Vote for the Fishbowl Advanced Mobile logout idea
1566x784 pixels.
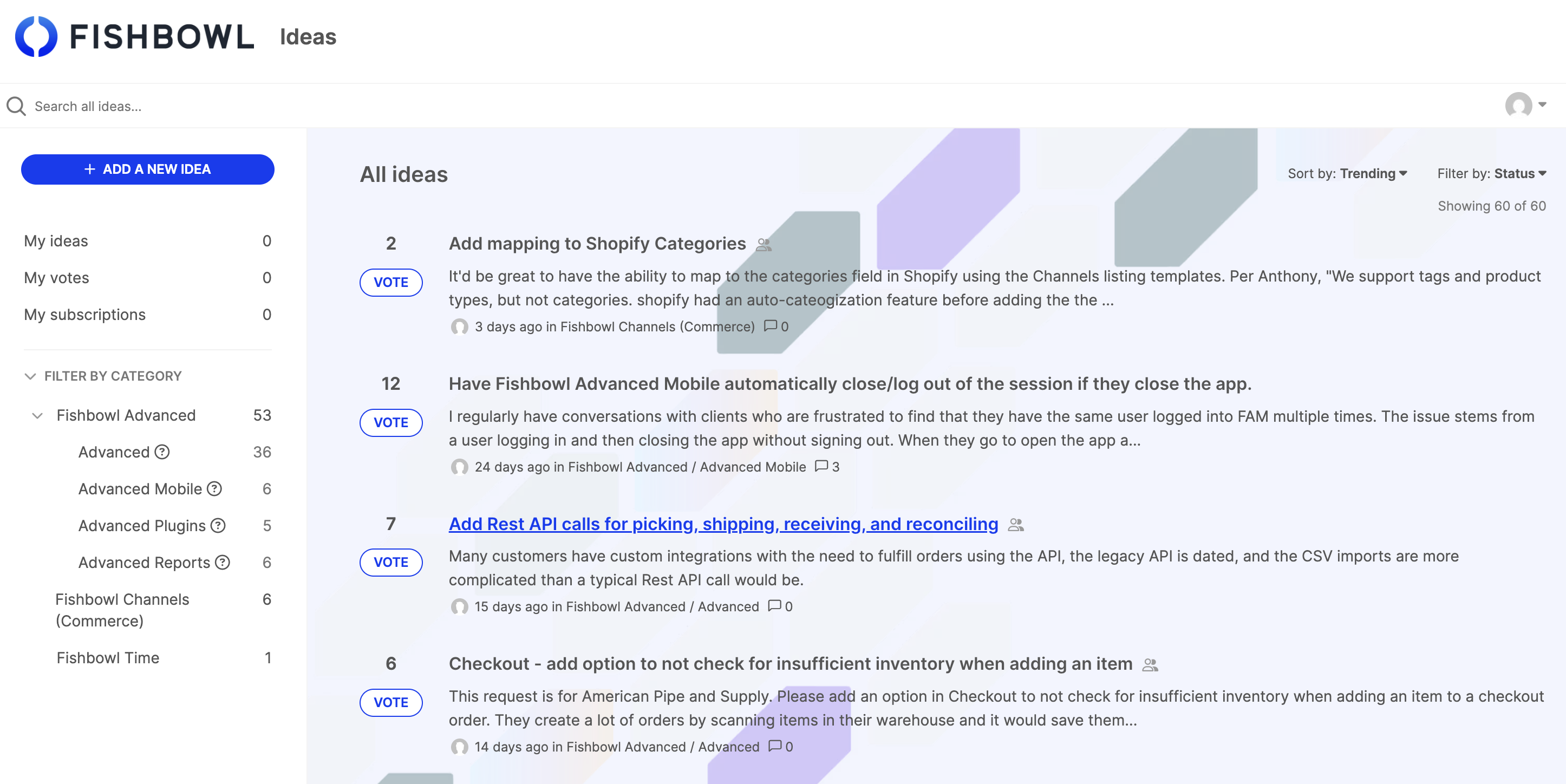(x=391, y=423)
